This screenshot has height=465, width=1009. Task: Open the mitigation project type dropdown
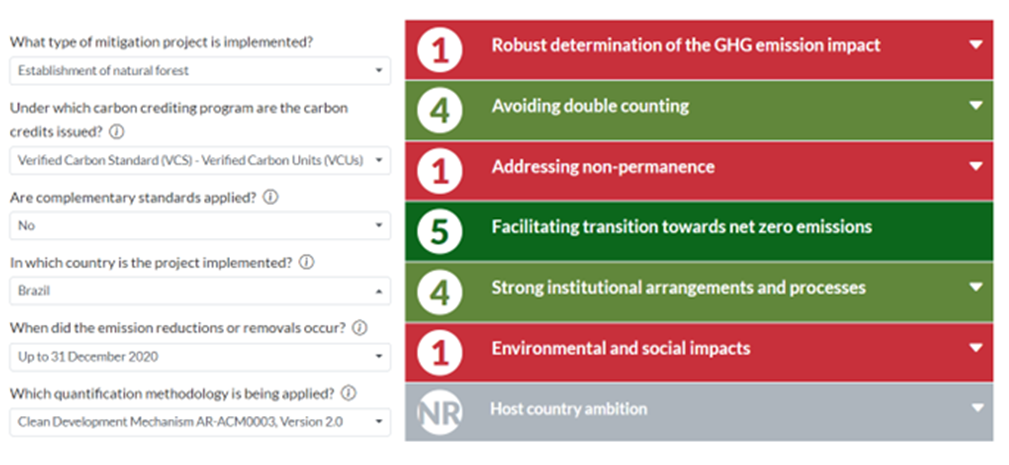pyautogui.click(x=199, y=71)
